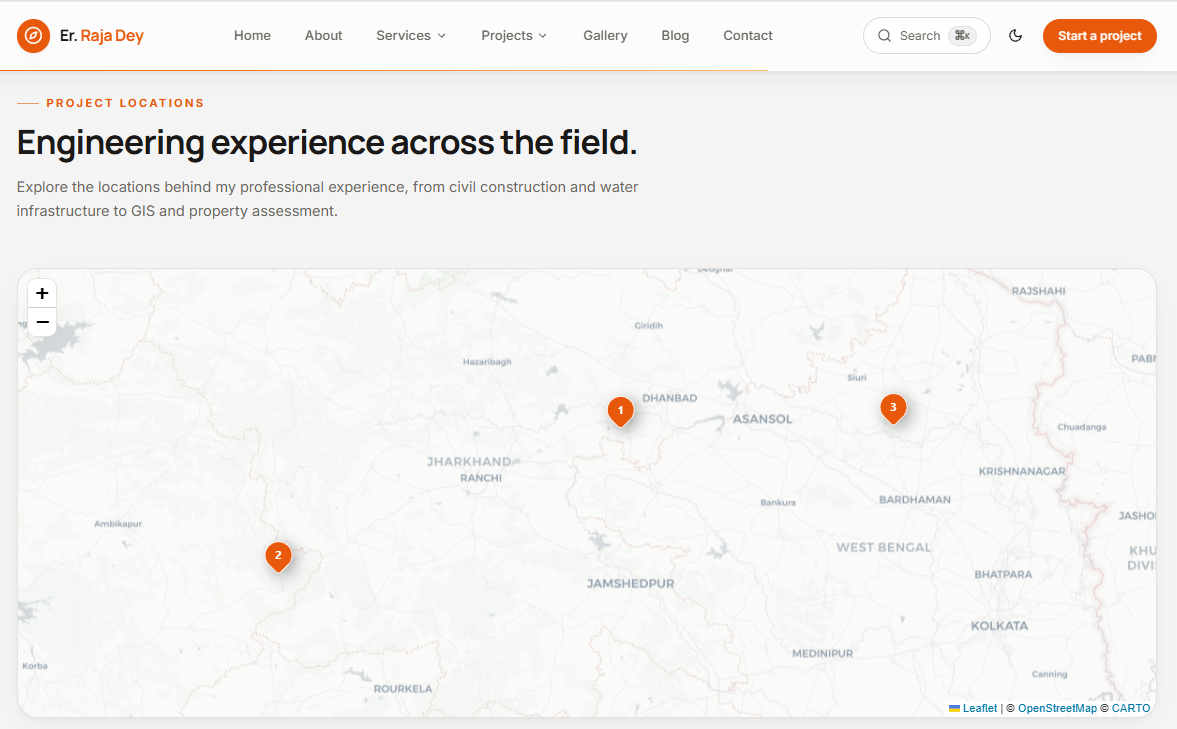Click the Start a project button
Image resolution: width=1177 pixels, height=729 pixels.
coord(1099,35)
